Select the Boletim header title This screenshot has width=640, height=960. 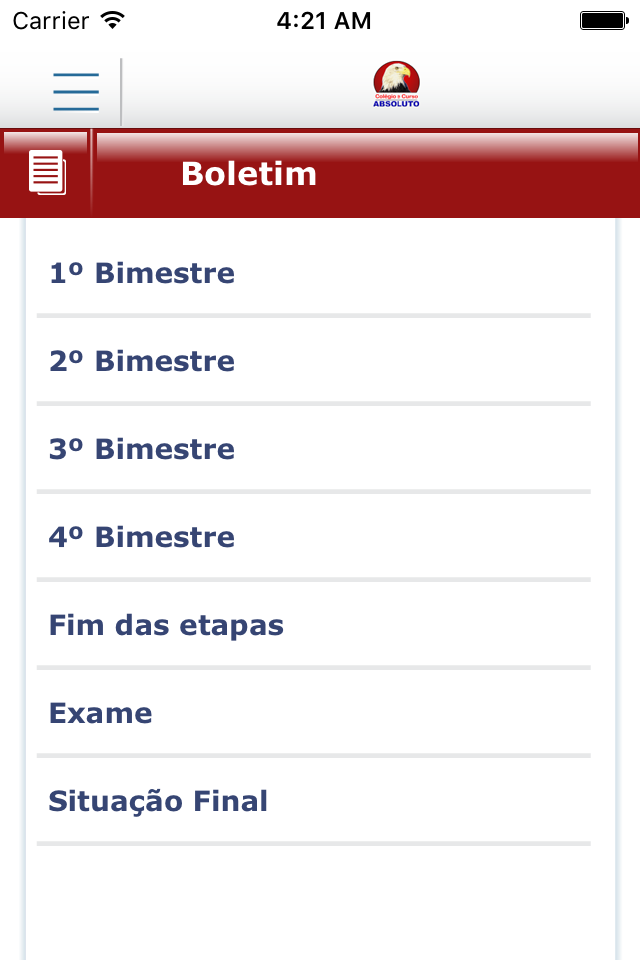tap(249, 174)
